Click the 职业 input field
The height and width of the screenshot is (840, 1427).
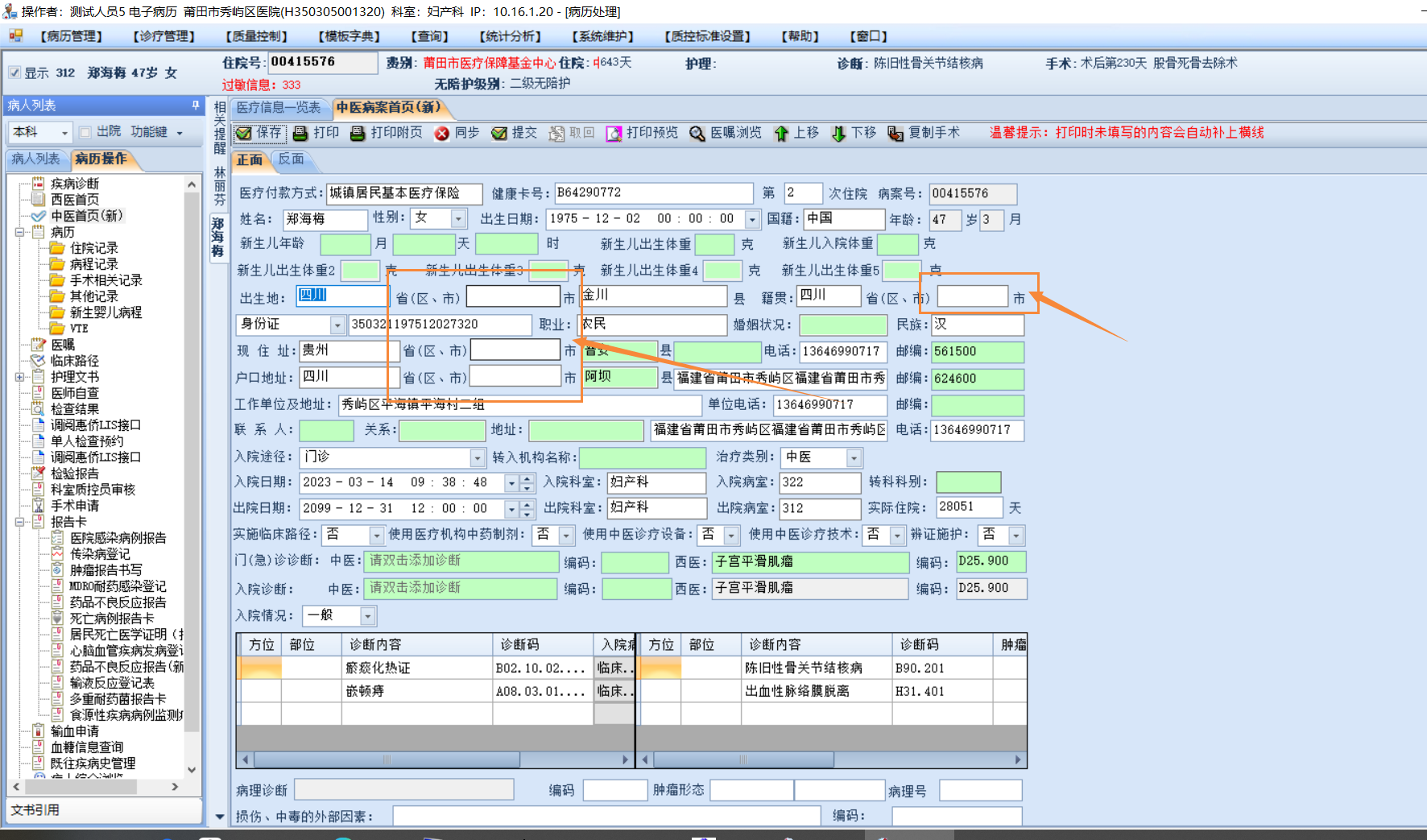(x=653, y=325)
